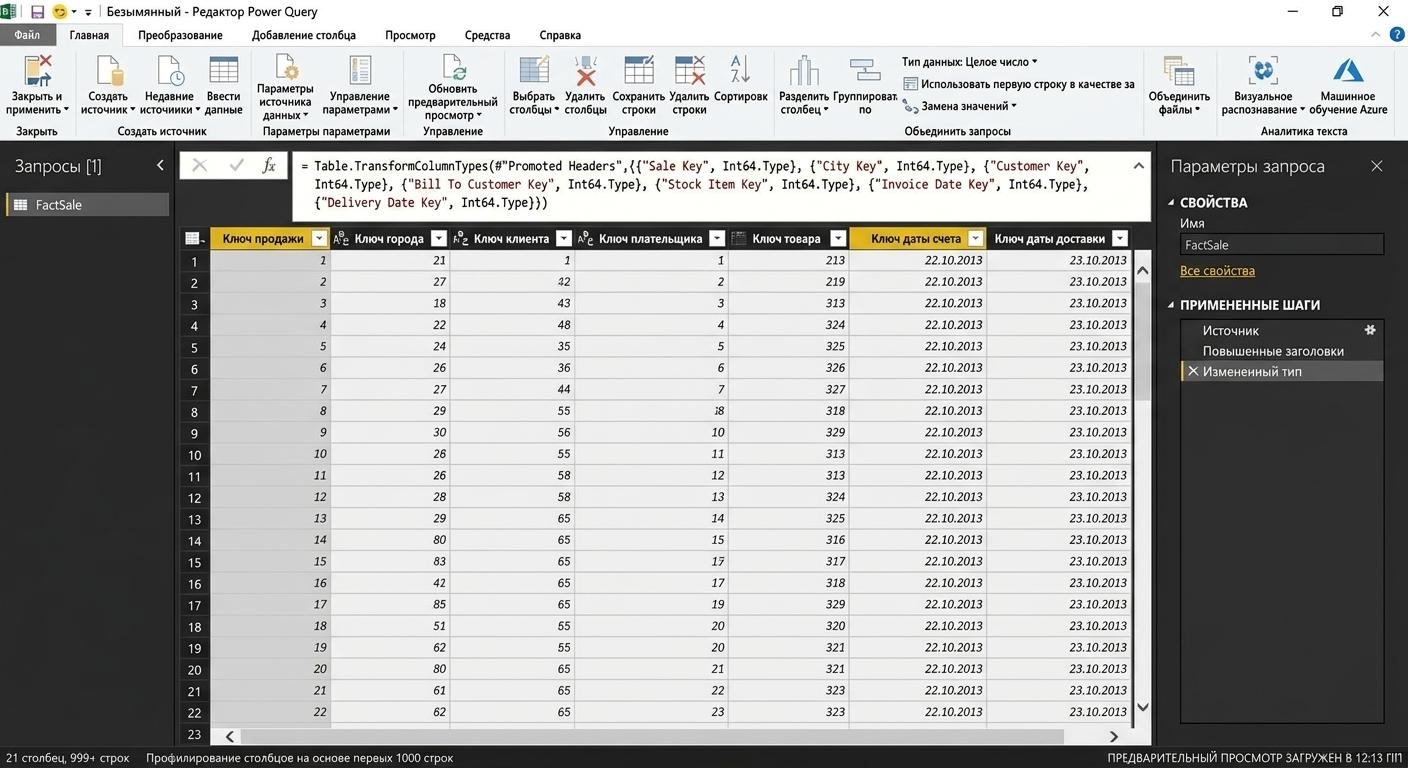Image resolution: width=1408 pixels, height=768 pixels.
Task: Switch to Просмотр tab
Action: coord(410,35)
